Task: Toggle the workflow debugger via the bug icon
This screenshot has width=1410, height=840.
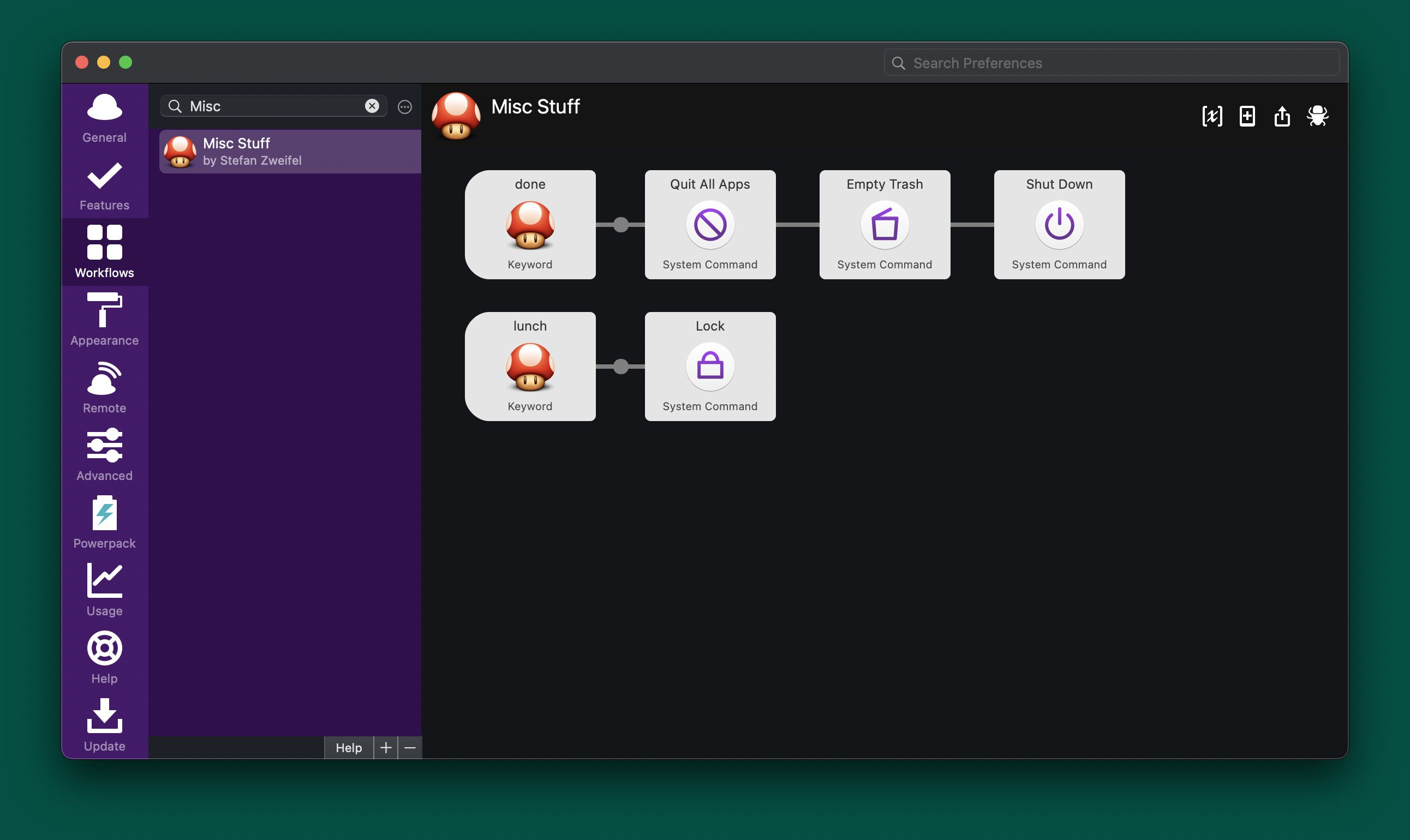Action: (1318, 116)
